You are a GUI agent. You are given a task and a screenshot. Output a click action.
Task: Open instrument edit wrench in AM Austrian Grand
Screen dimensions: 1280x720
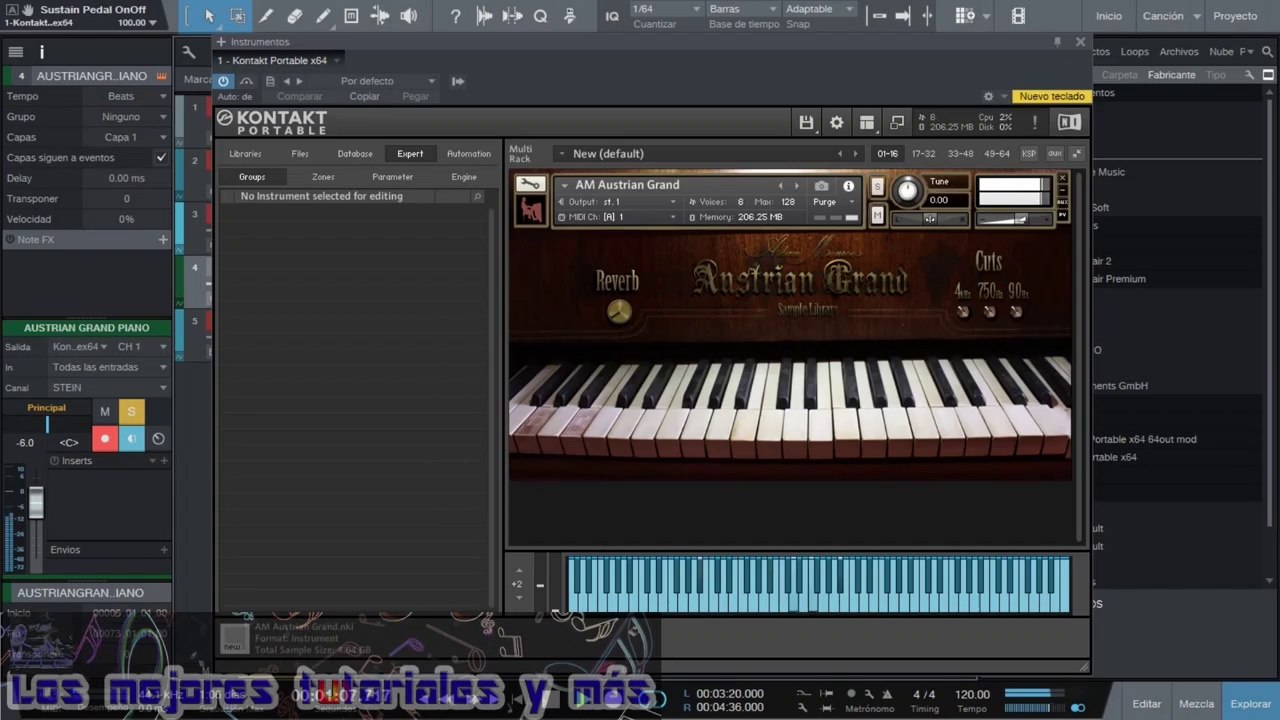pyautogui.click(x=530, y=184)
